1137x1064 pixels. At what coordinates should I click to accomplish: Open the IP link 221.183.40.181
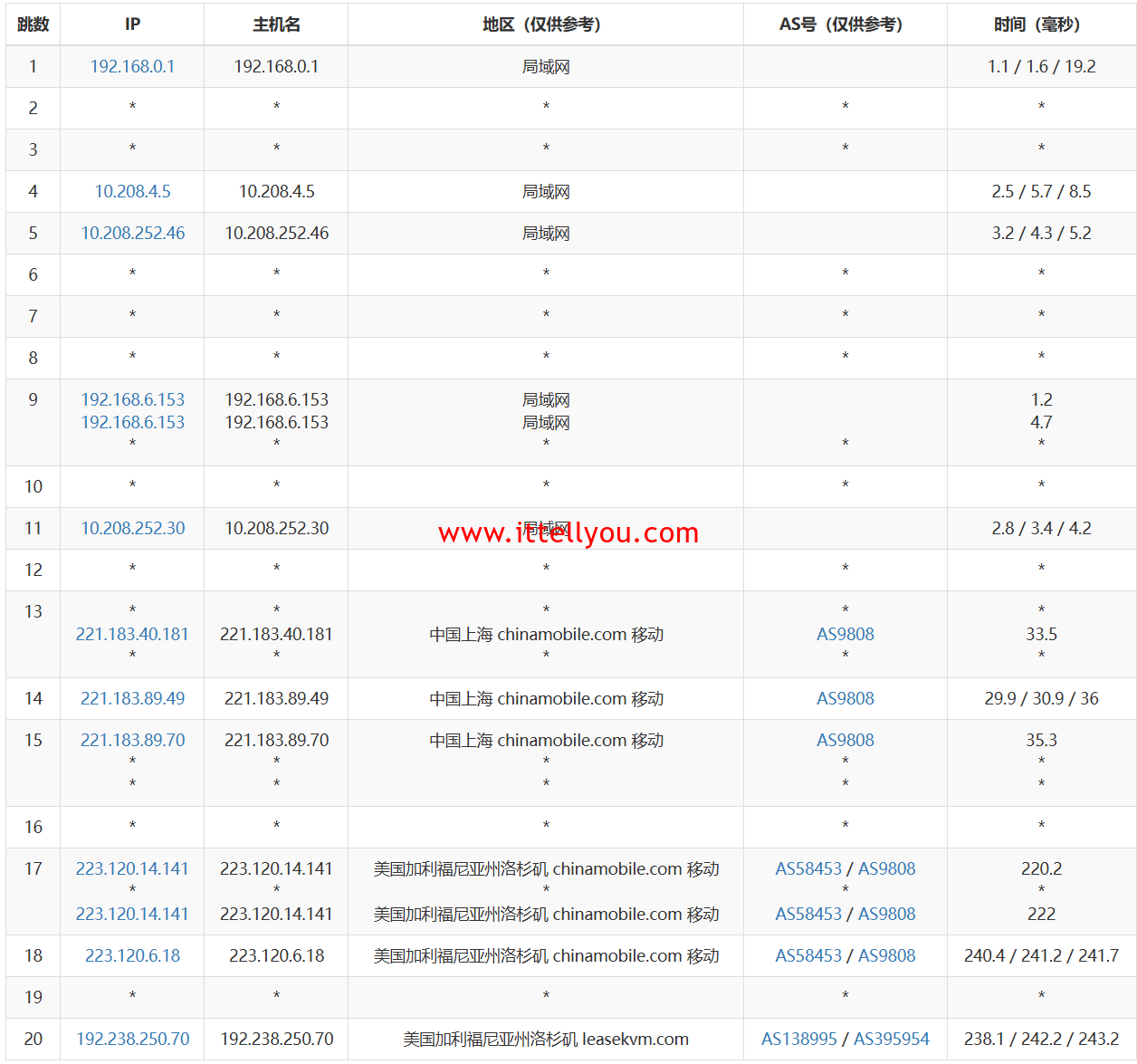pyautogui.click(x=132, y=634)
